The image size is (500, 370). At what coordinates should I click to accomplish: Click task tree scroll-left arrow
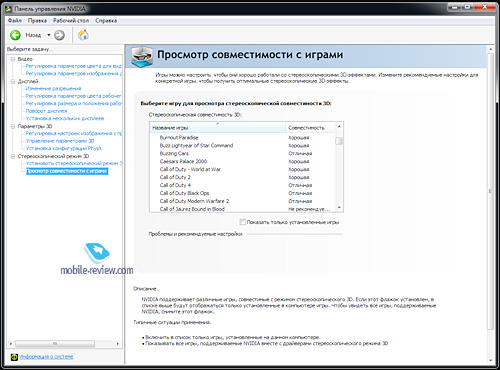11,343
